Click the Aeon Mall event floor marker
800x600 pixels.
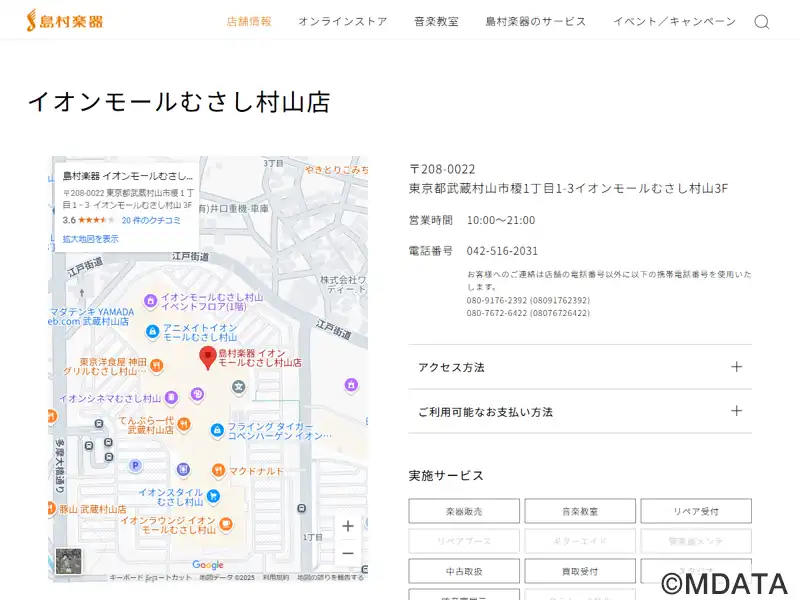150,301
